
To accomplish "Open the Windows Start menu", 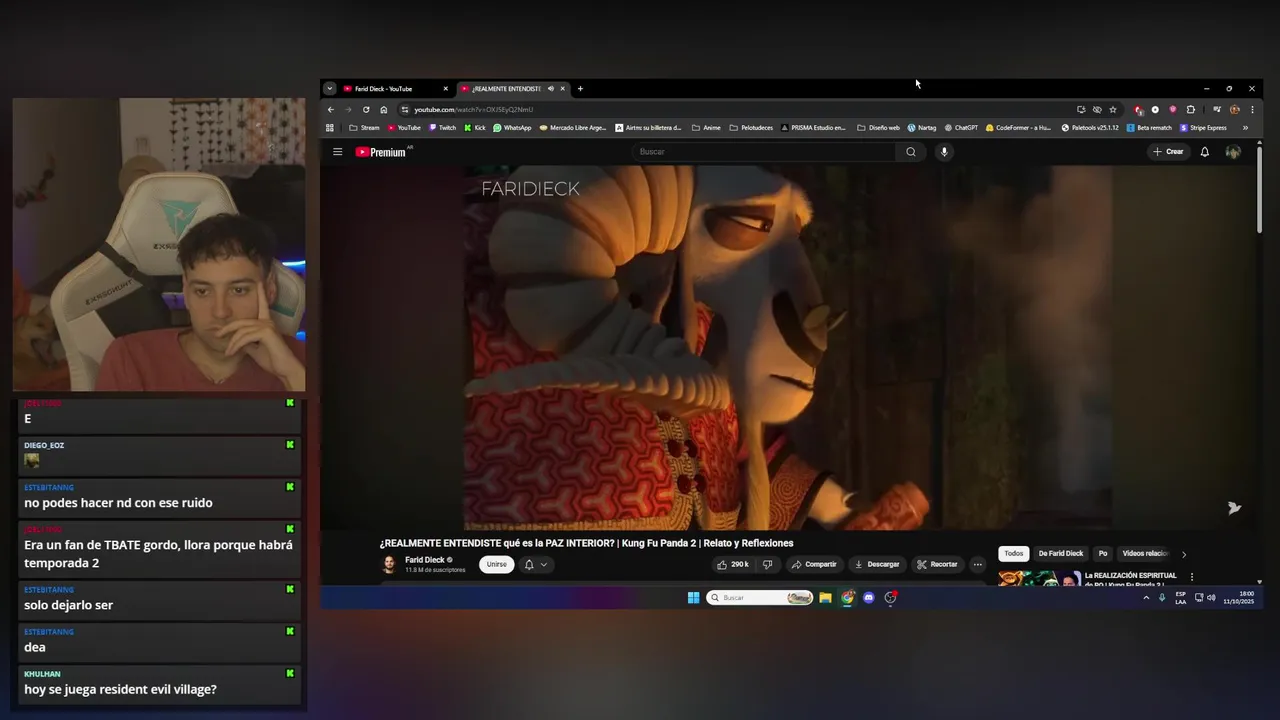I will [x=693, y=598].
